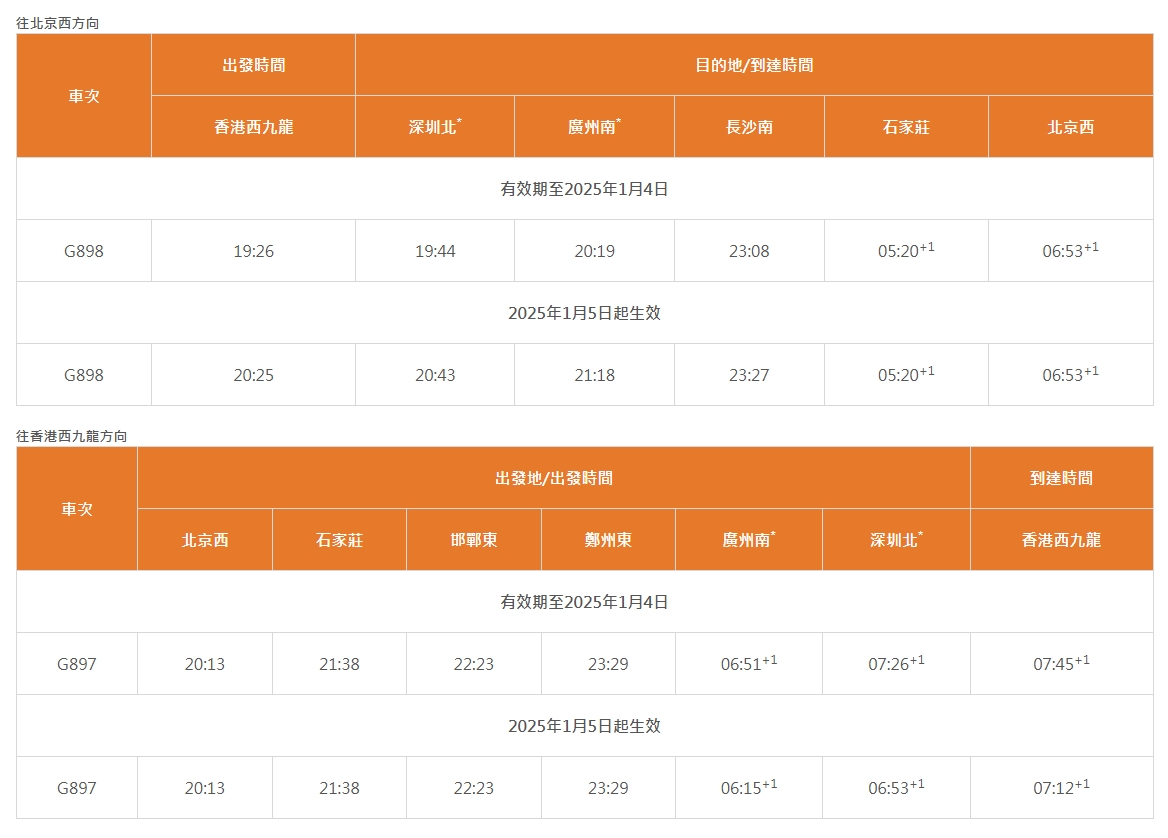Click the 往北京西方向 heading text
This screenshot has height=838, width=1168.
(x=57, y=22)
